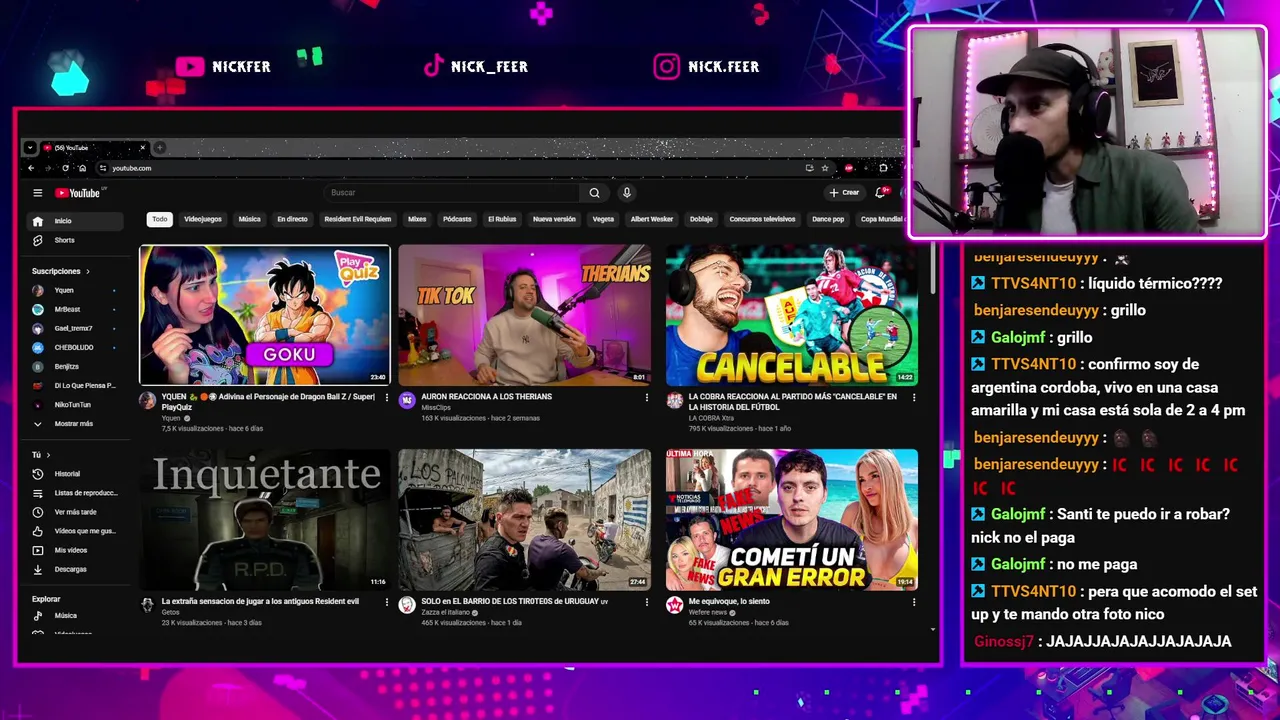This screenshot has width=1280, height=720.
Task: Select the Concursos televisivos chip
Action: point(762,219)
